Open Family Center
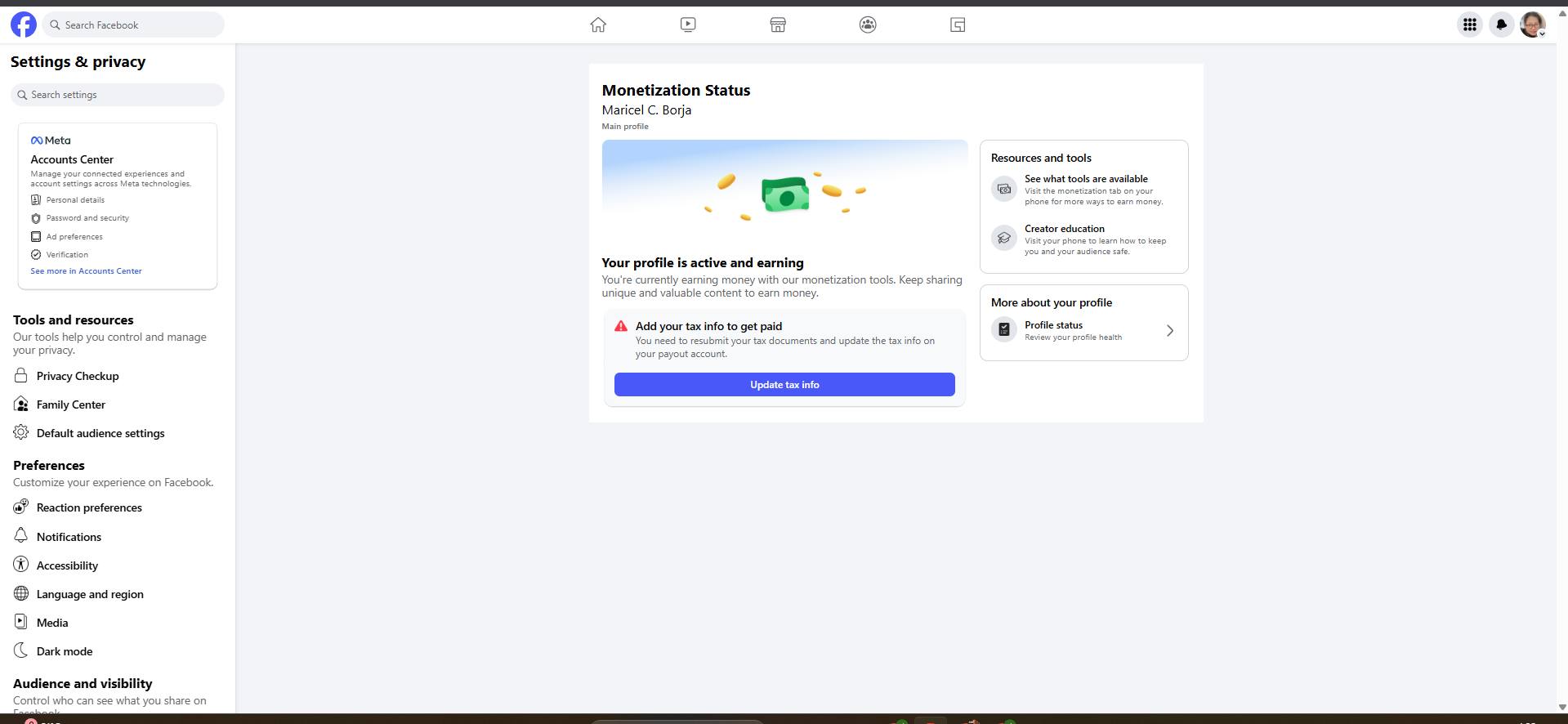Viewport: 1568px width, 724px height. 71,404
